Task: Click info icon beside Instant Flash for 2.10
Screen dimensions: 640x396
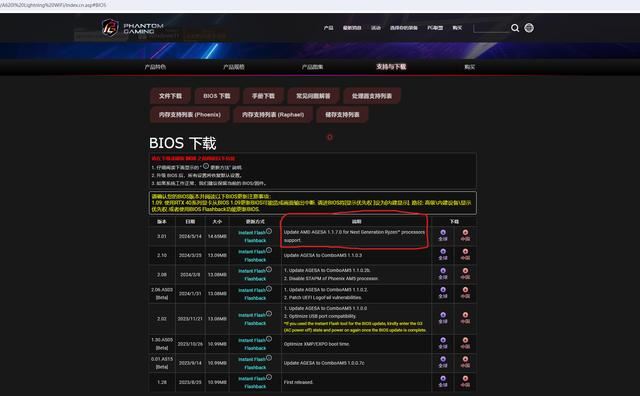Action: 269,250
